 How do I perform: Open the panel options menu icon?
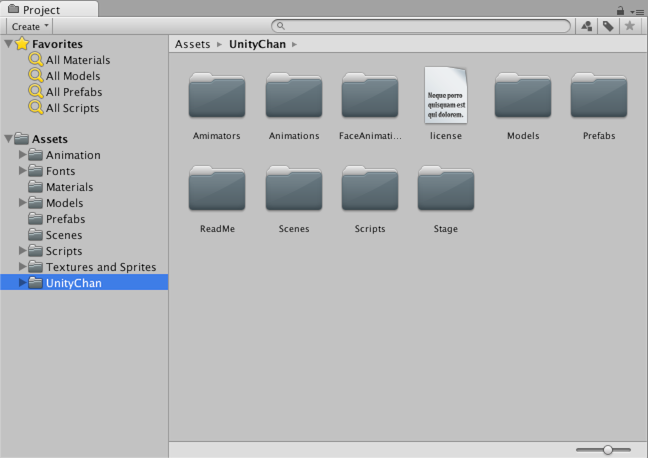click(x=637, y=12)
